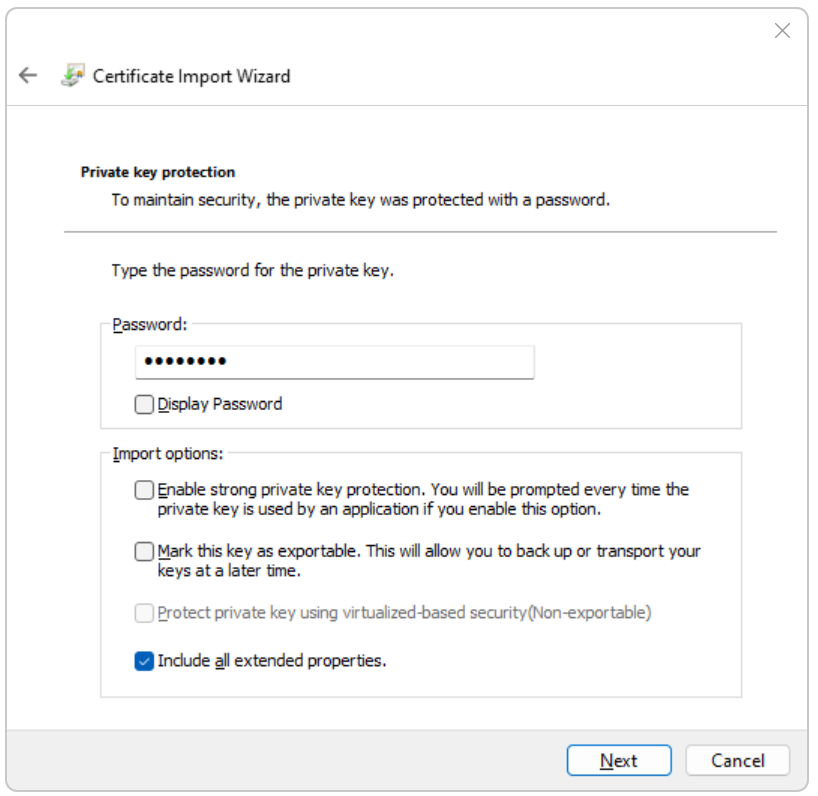The height and width of the screenshot is (796, 818).
Task: Tick Enable strong private key protection box
Action: coord(145,490)
